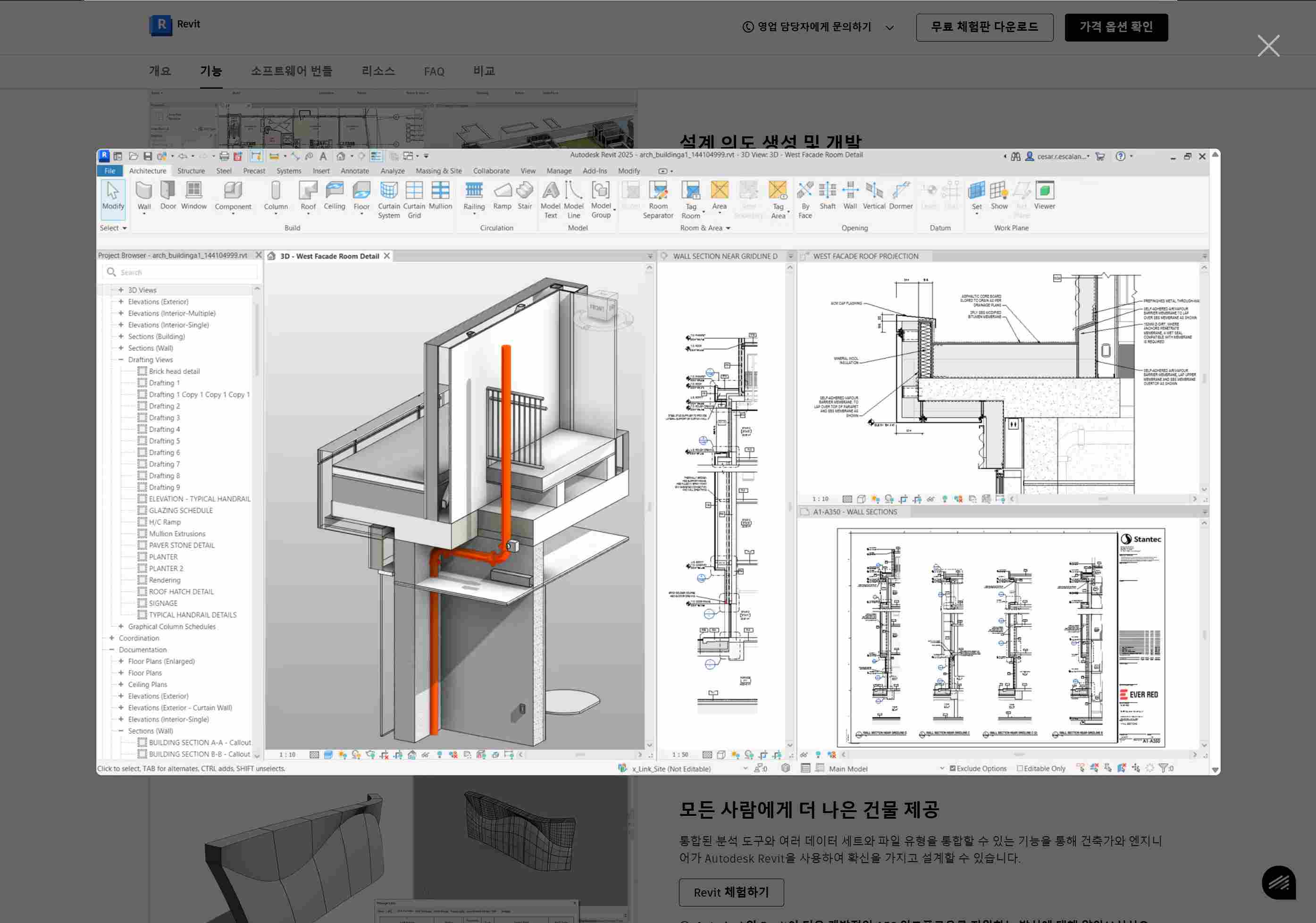1316x923 pixels.
Task: Select the Tag Room tool
Action: point(691,200)
